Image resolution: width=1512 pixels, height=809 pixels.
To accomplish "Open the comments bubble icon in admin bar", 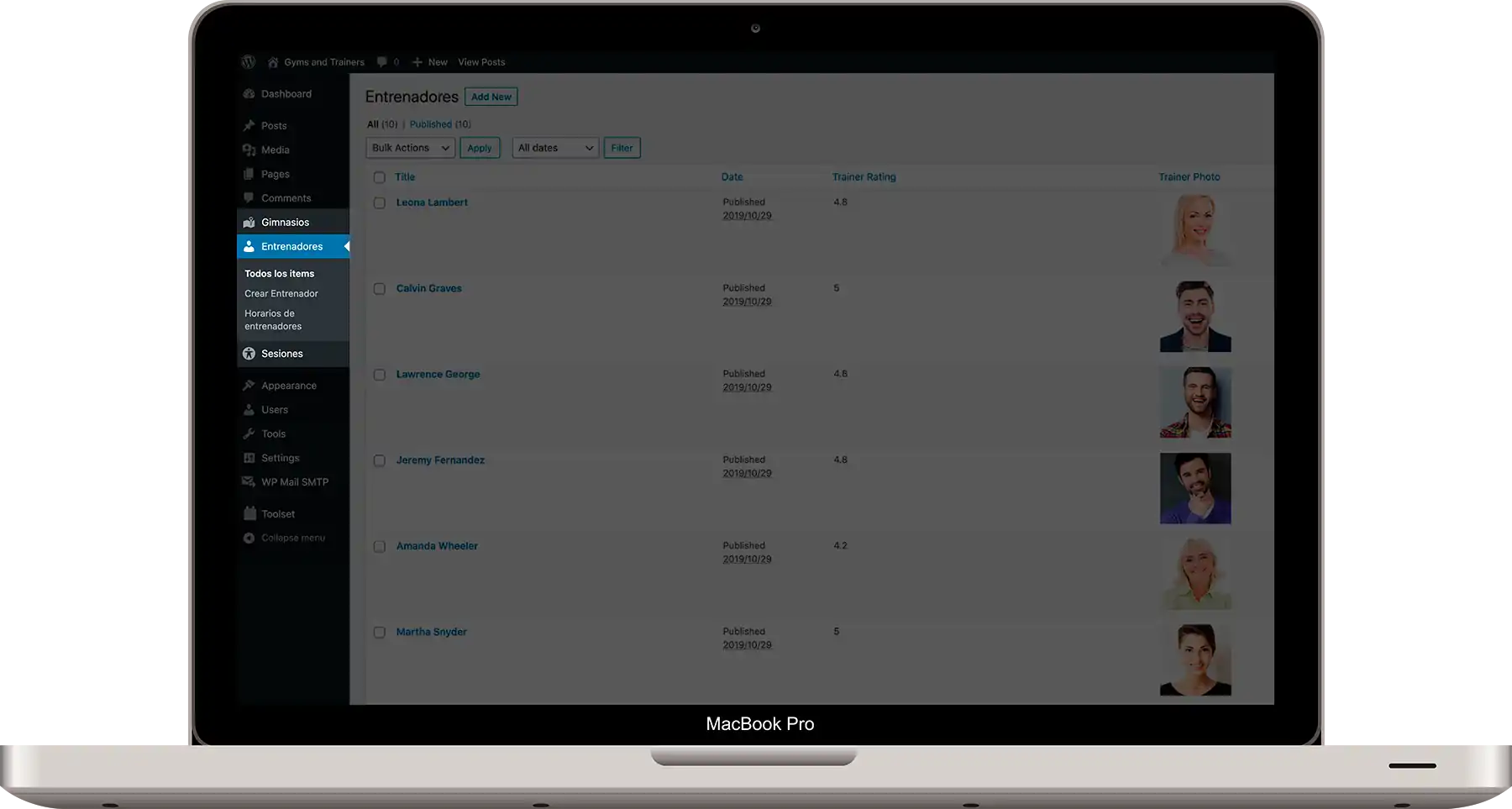I will point(382,62).
